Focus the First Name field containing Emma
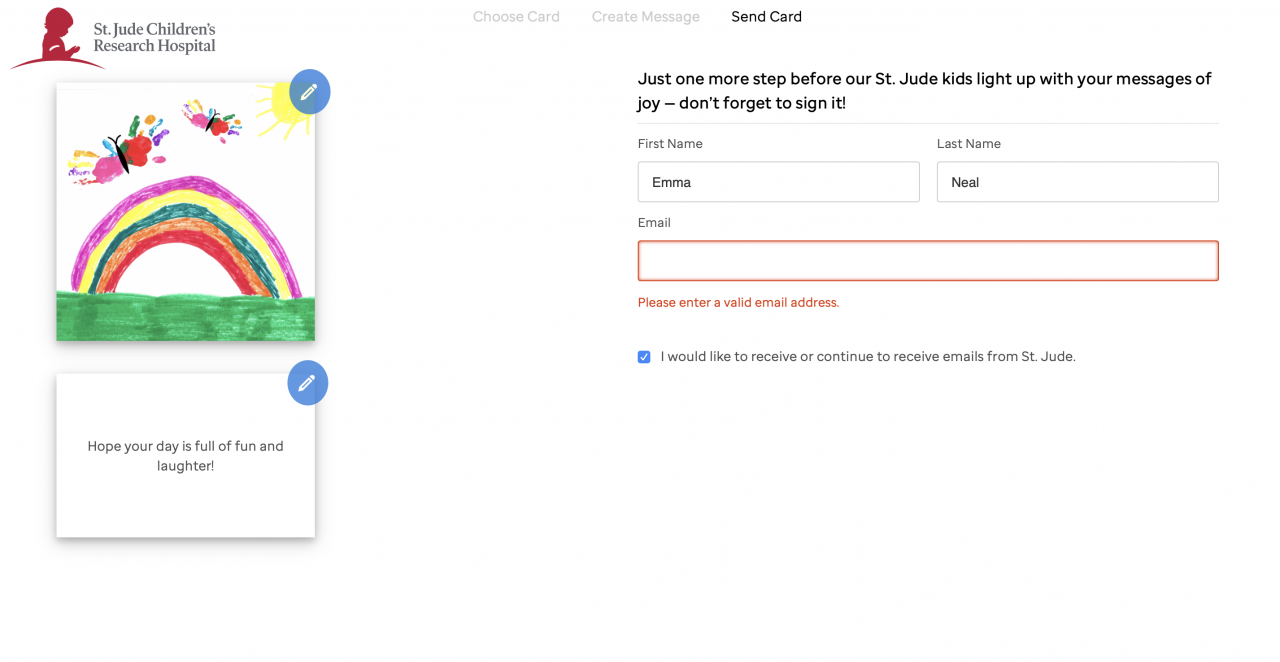The height and width of the screenshot is (662, 1280). [778, 182]
